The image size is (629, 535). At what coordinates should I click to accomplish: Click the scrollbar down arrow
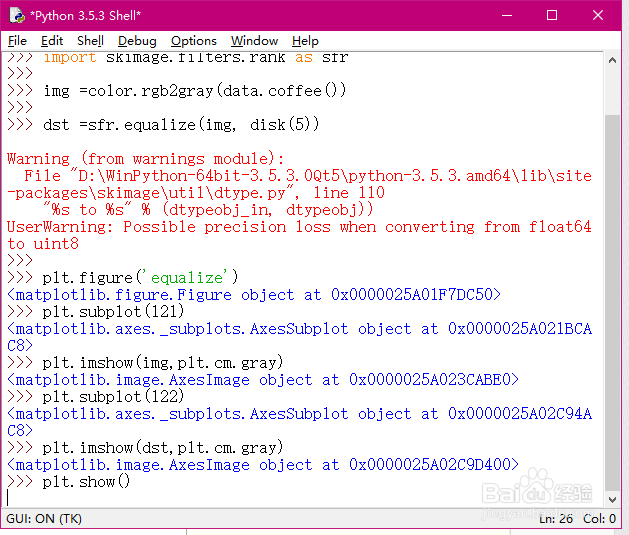click(612, 500)
